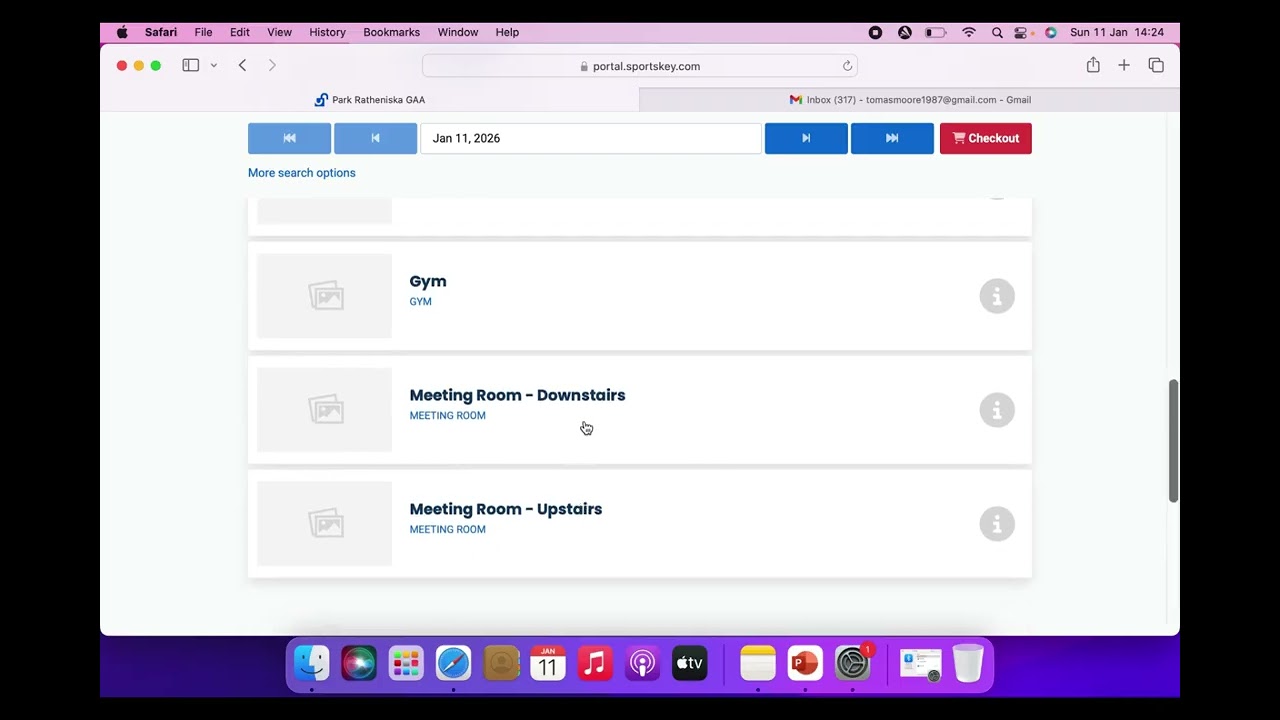This screenshot has width=1280, height=720.
Task: Open the Trash in the Dock
Action: pos(968,663)
